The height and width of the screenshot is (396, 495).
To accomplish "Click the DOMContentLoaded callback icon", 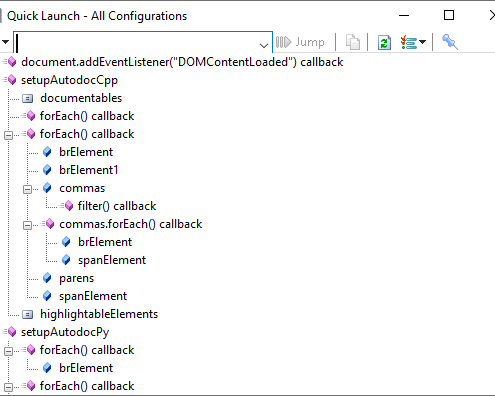I will point(10,62).
